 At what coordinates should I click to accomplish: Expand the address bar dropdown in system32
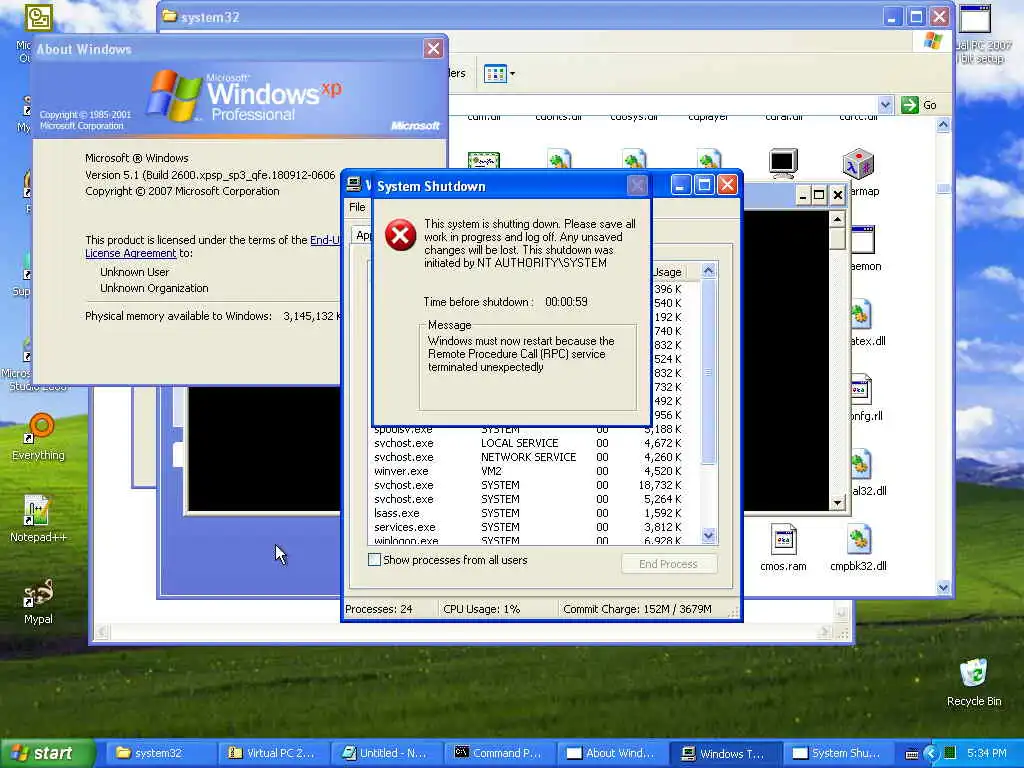pyautogui.click(x=886, y=104)
